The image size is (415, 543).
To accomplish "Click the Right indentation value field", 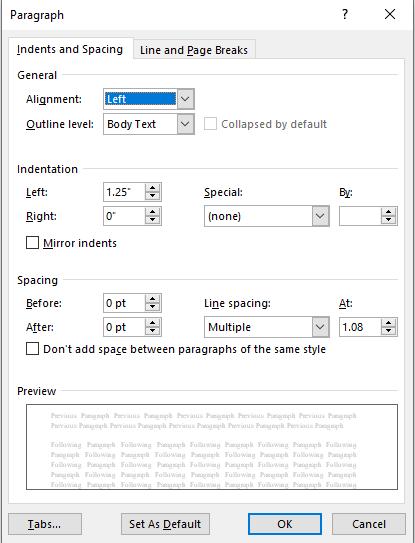I will coord(124,216).
